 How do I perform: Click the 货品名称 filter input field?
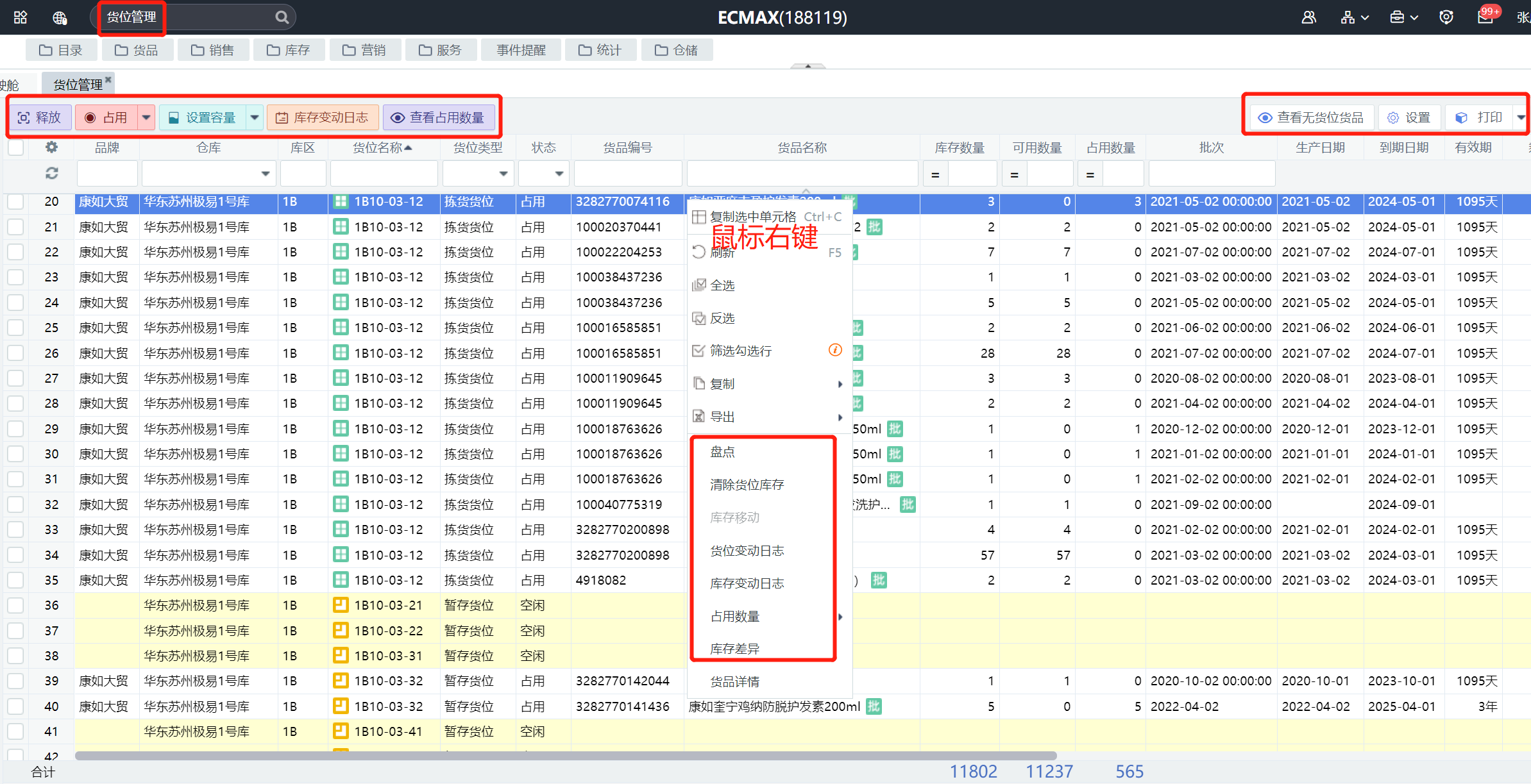coord(802,174)
